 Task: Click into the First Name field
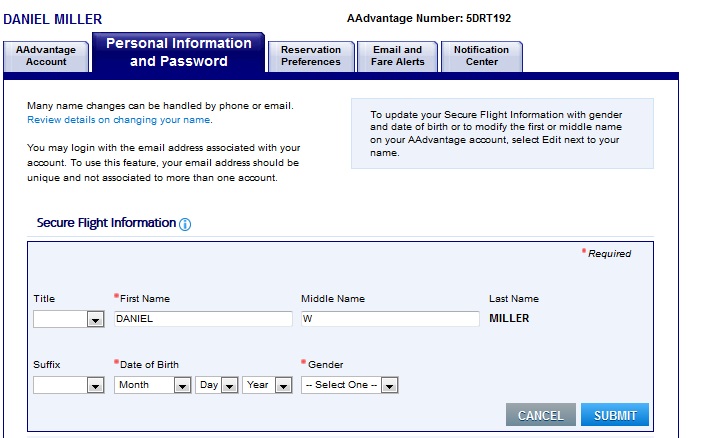click(x=203, y=319)
